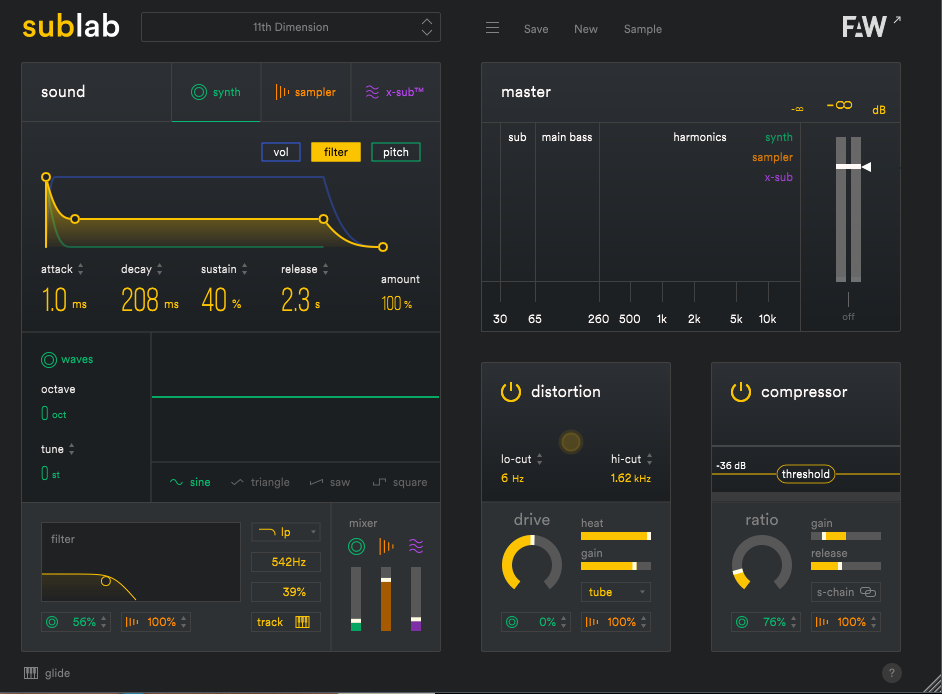Toggle the compressor power button

[x=741, y=392]
